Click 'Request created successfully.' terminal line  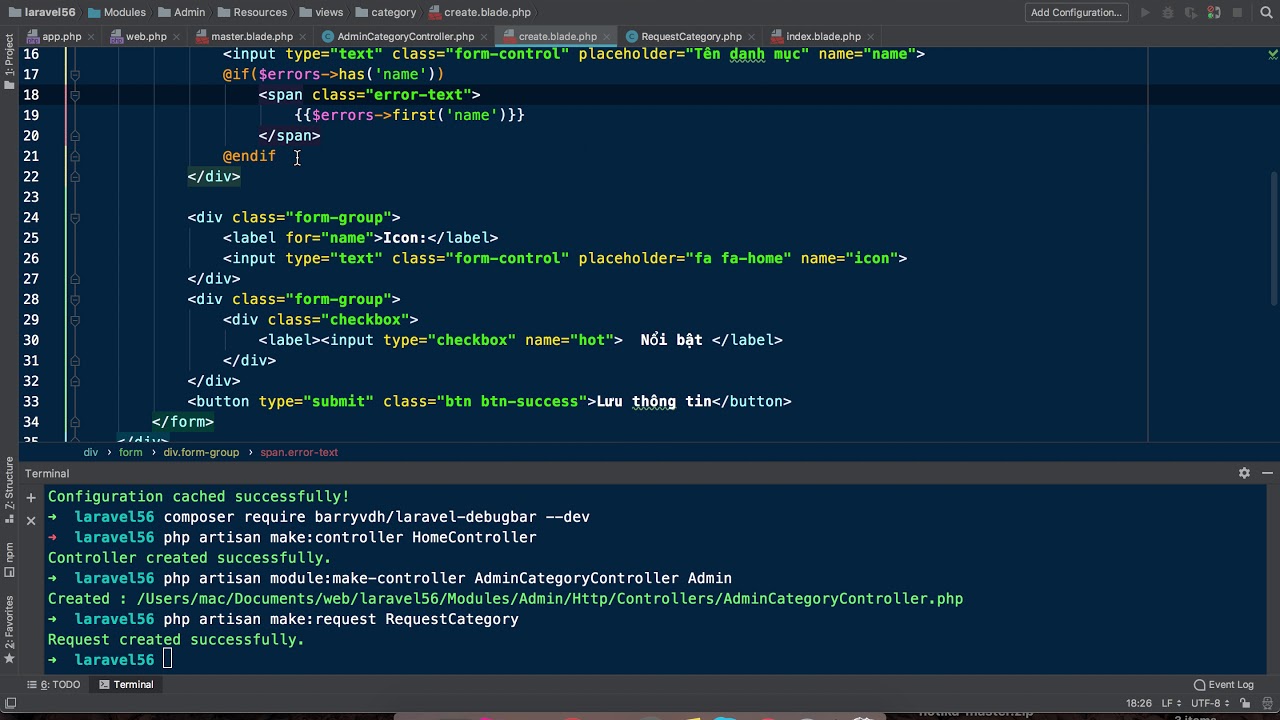pyautogui.click(x=176, y=639)
